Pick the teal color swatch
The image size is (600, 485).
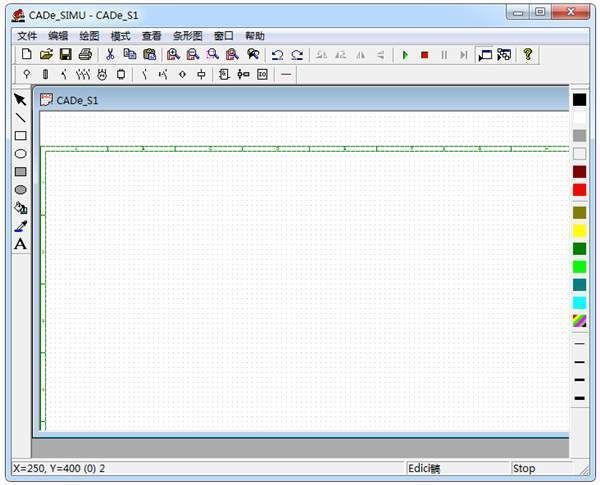pos(579,285)
